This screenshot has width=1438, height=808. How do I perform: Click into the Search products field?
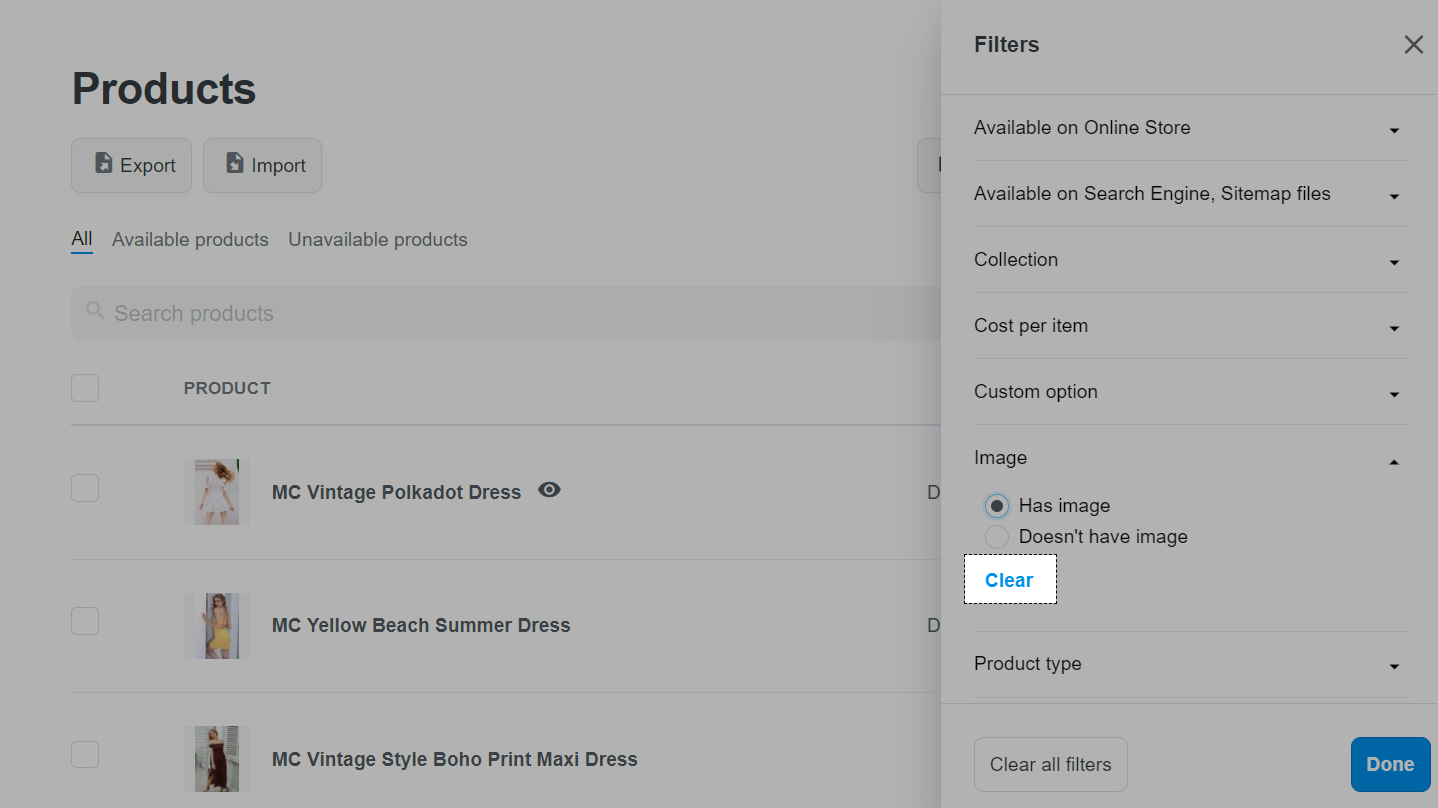[505, 313]
